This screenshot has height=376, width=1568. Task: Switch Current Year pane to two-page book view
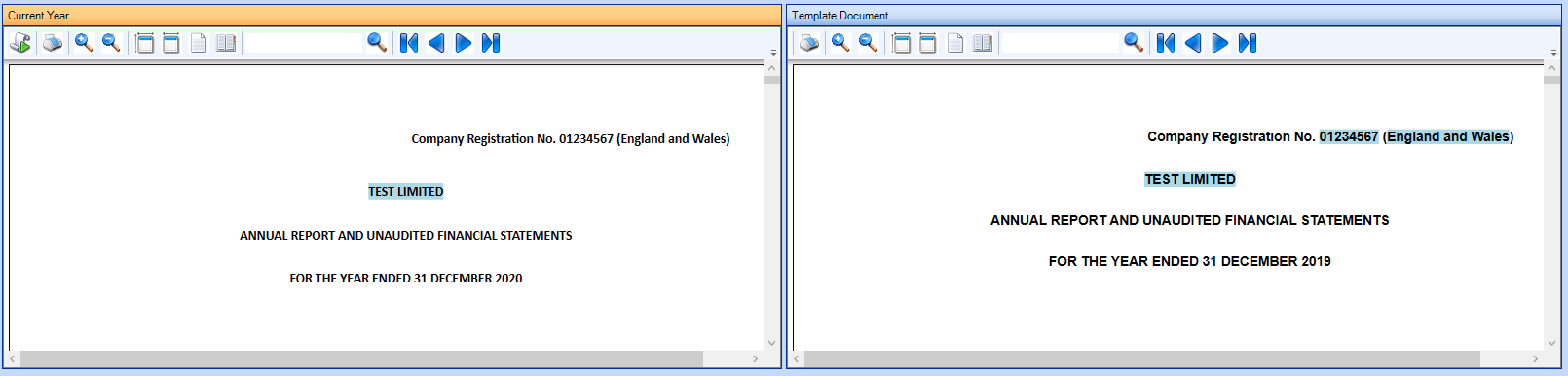pos(226,43)
